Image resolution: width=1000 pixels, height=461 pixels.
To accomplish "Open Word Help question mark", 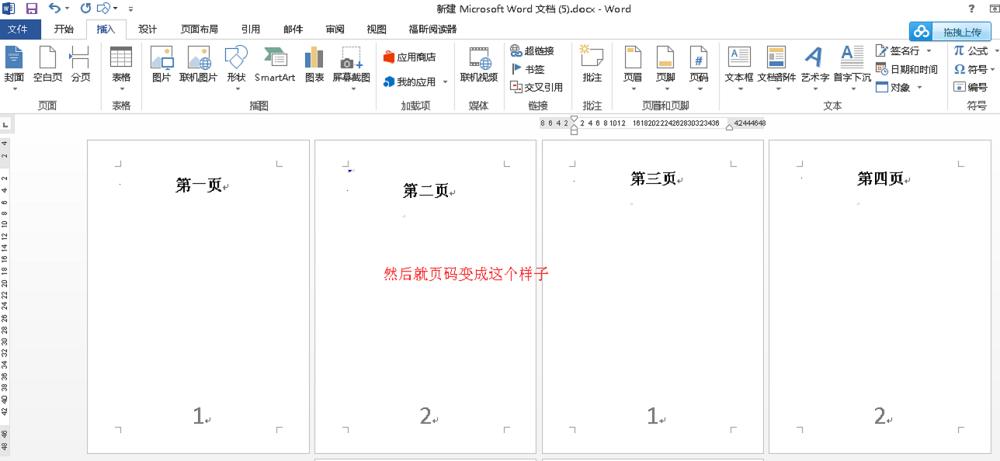I will pos(971,8).
